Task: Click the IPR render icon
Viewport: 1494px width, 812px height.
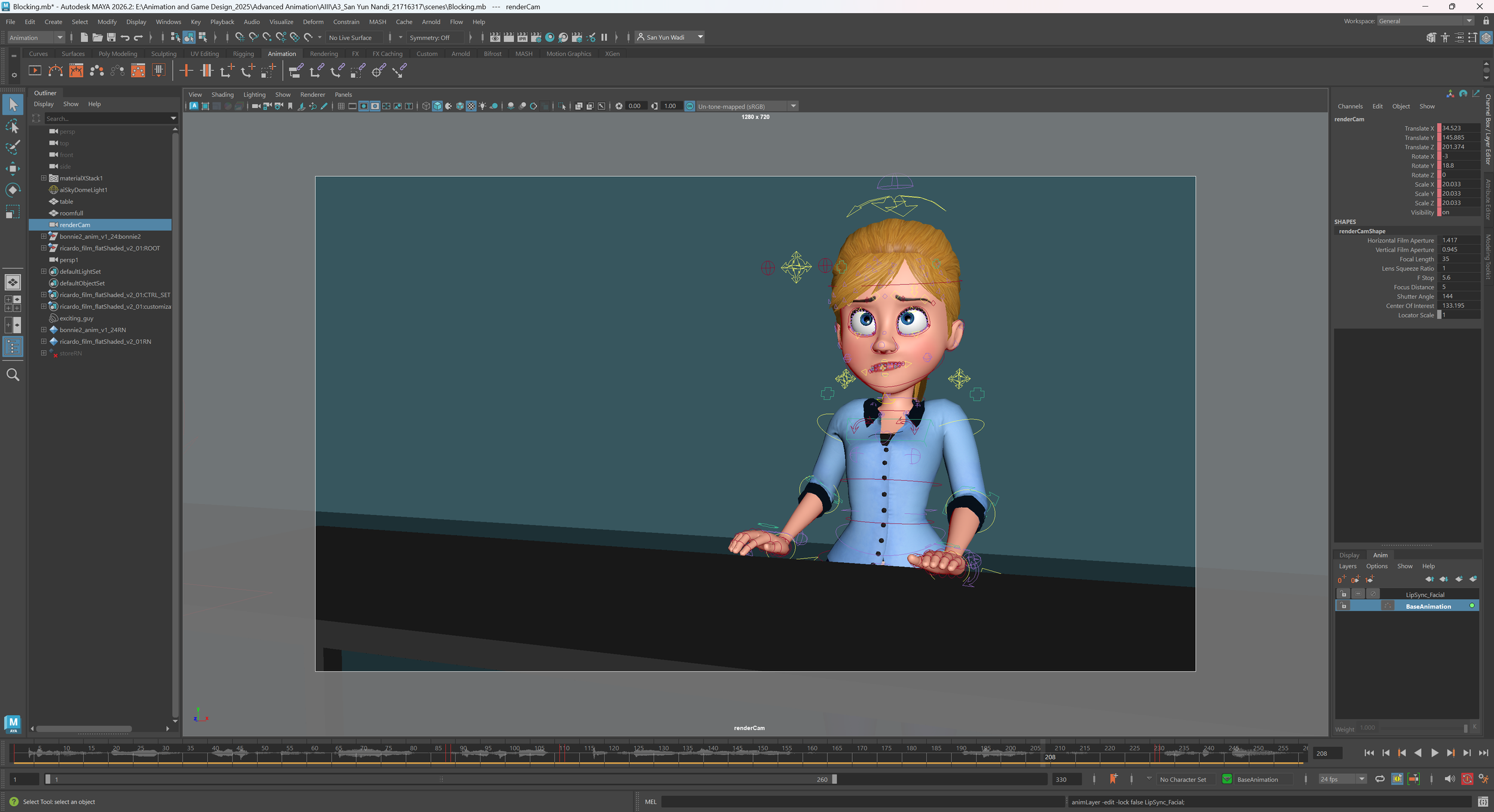Action: 522,38
